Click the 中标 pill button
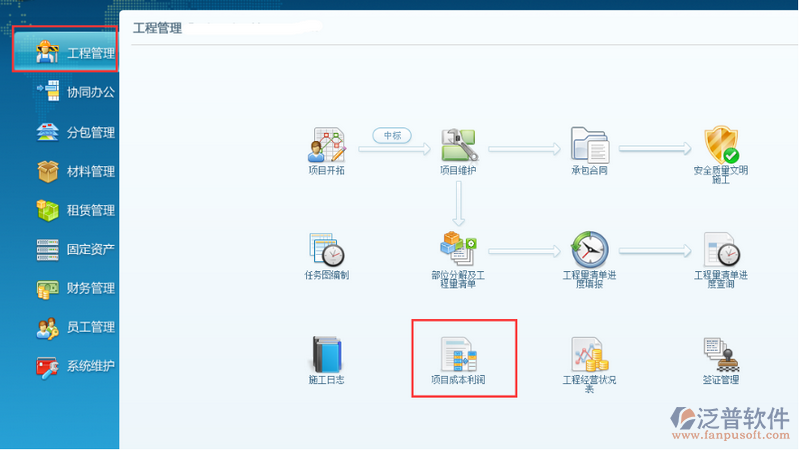This screenshot has width=800, height=451. [x=392, y=136]
